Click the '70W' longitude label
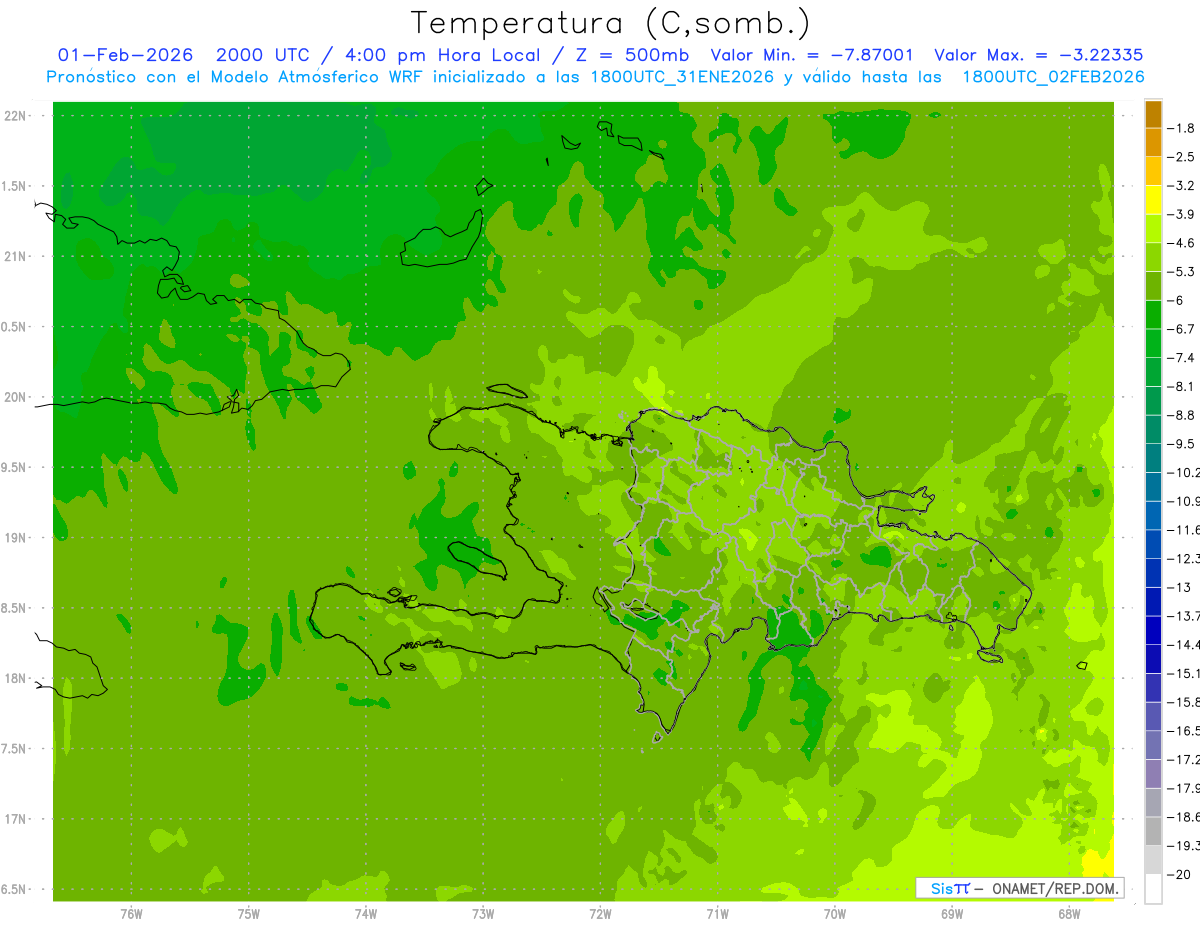1200x927 pixels. pyautogui.click(x=835, y=914)
